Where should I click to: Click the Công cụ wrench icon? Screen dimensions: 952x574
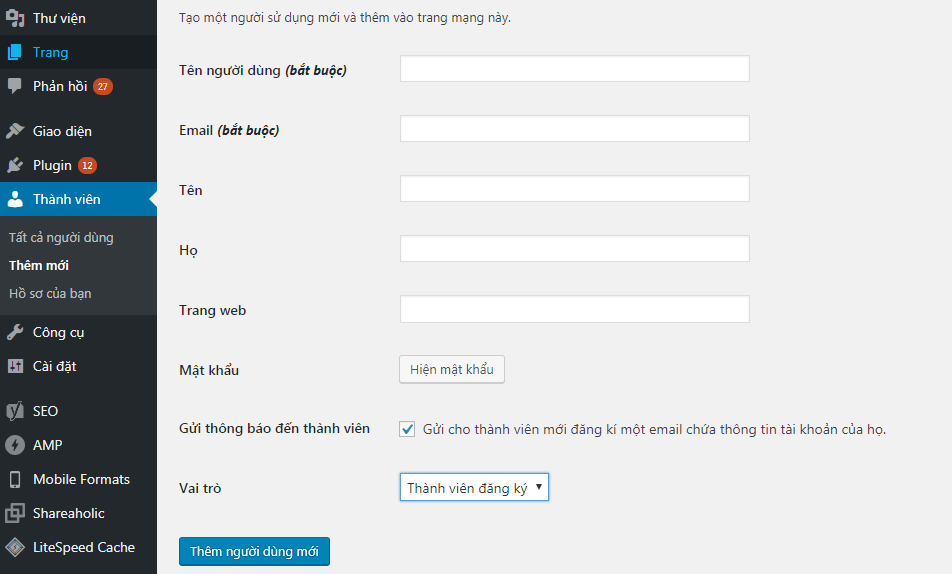pyautogui.click(x=15, y=332)
